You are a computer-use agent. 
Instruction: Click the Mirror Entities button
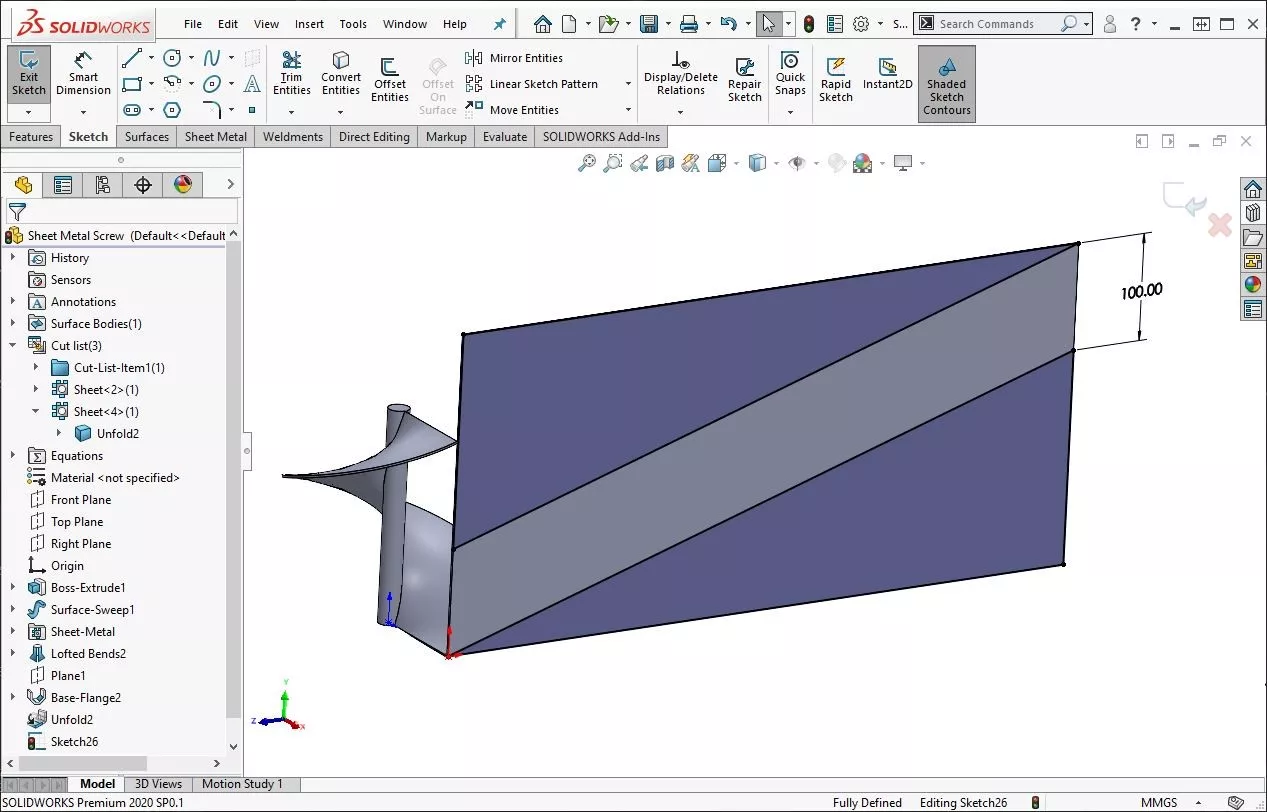coord(525,58)
